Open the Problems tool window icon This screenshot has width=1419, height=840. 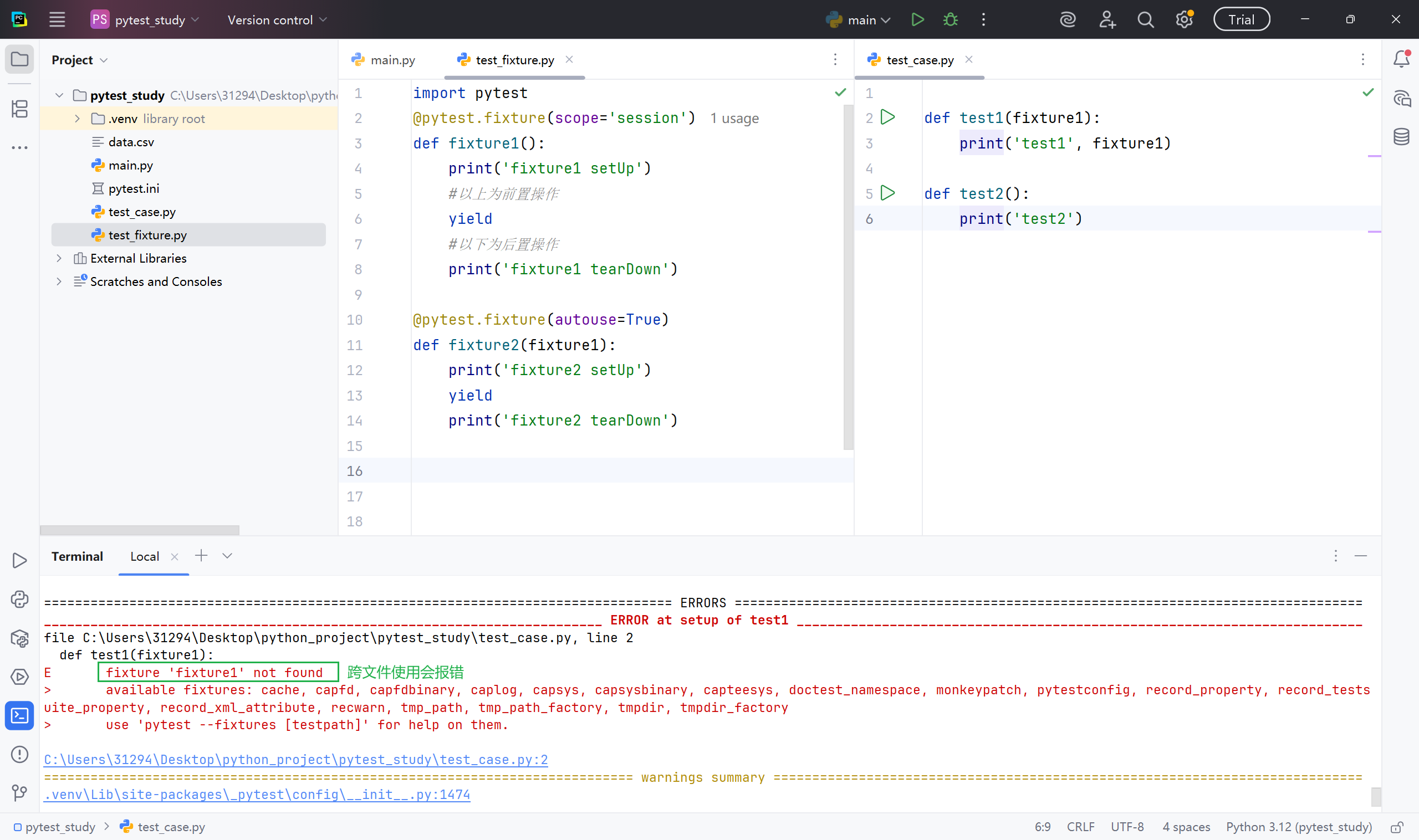pos(20,755)
